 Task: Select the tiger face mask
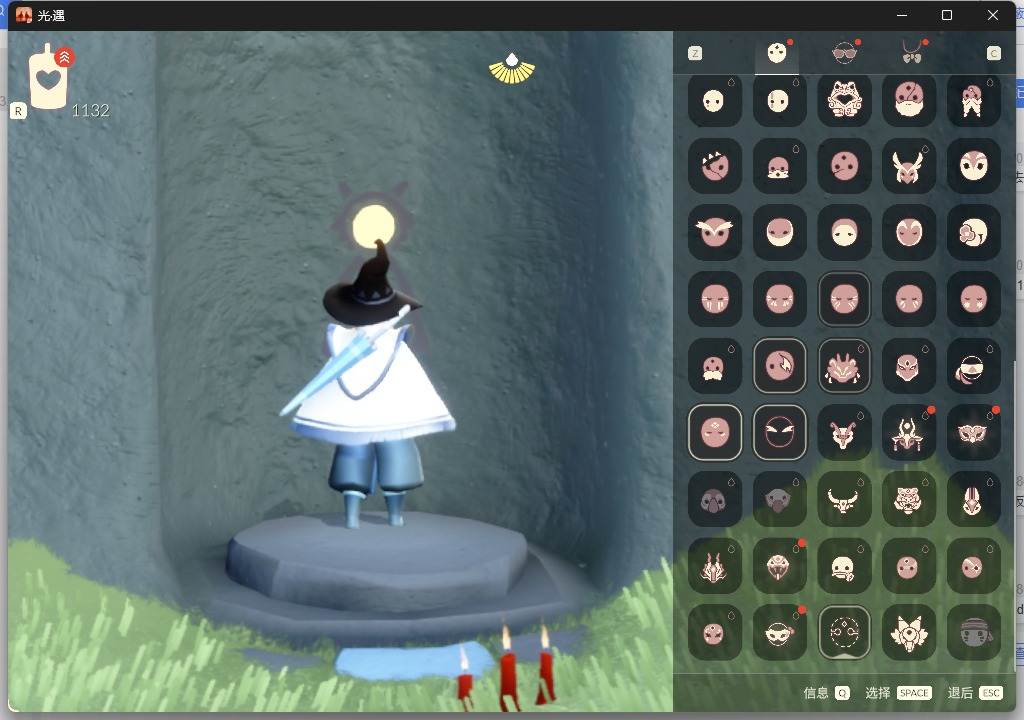coord(909,499)
